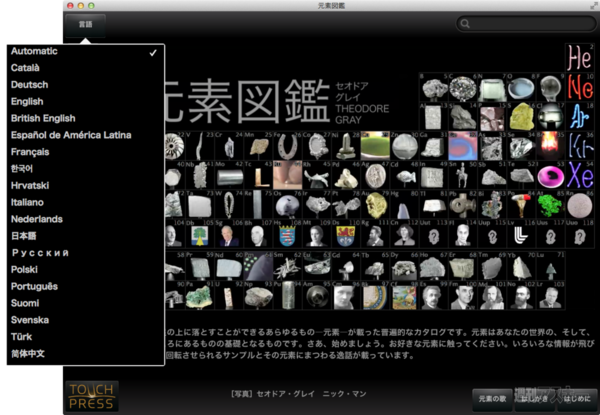Image resolution: width=600 pixels, height=415 pixels.
Task: Open the Boron element tile
Action: (x=434, y=88)
